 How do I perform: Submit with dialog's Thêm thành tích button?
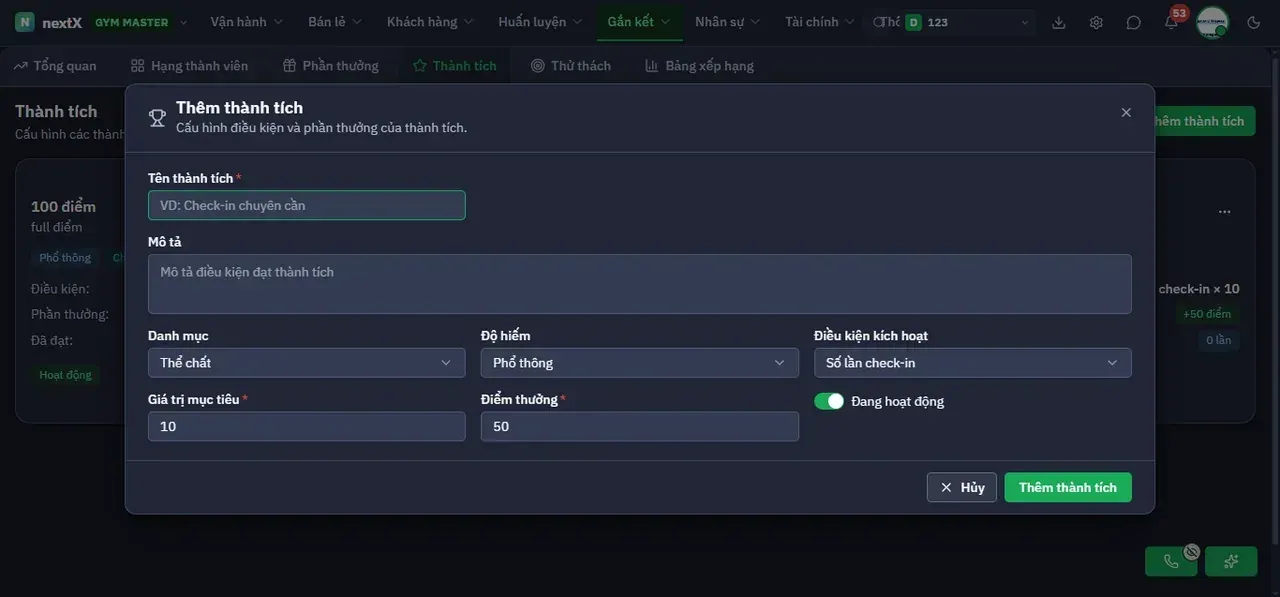[x=1068, y=488]
